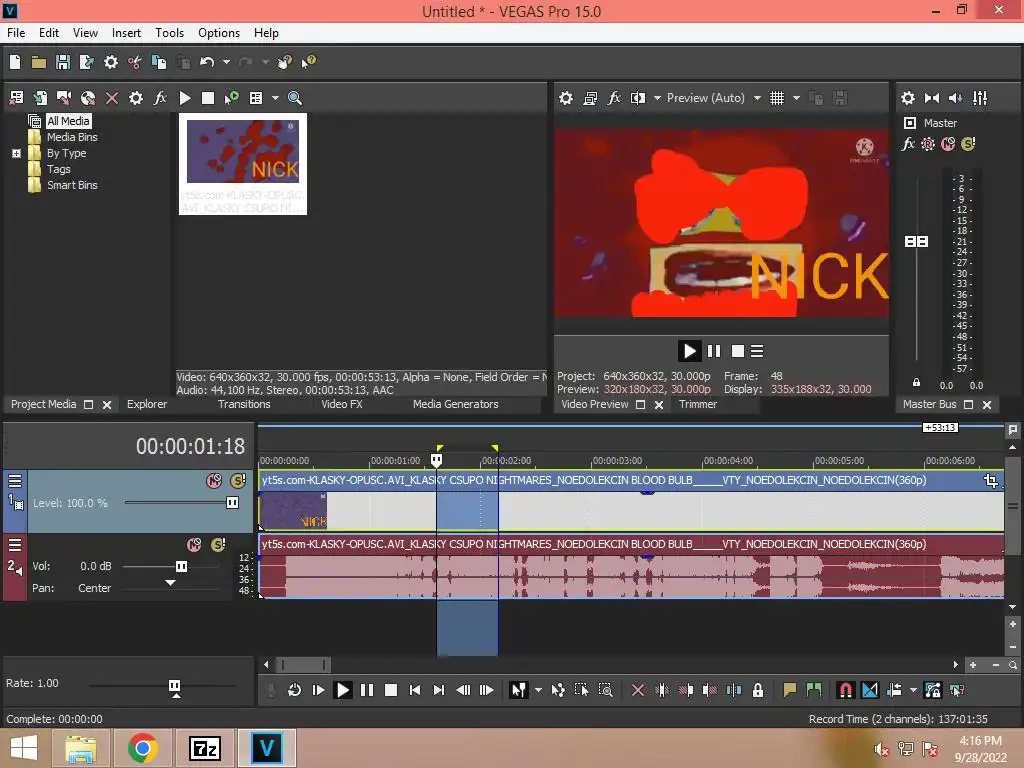Open the Insert menu
The image size is (1024, 768).
tap(126, 33)
